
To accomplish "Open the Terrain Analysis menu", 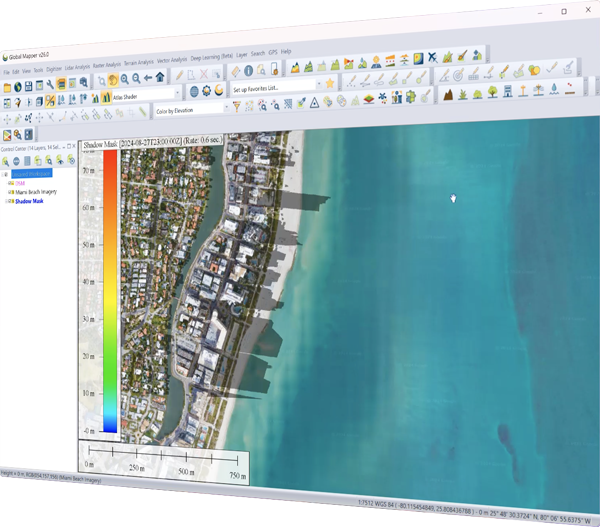I will (x=139, y=62).
